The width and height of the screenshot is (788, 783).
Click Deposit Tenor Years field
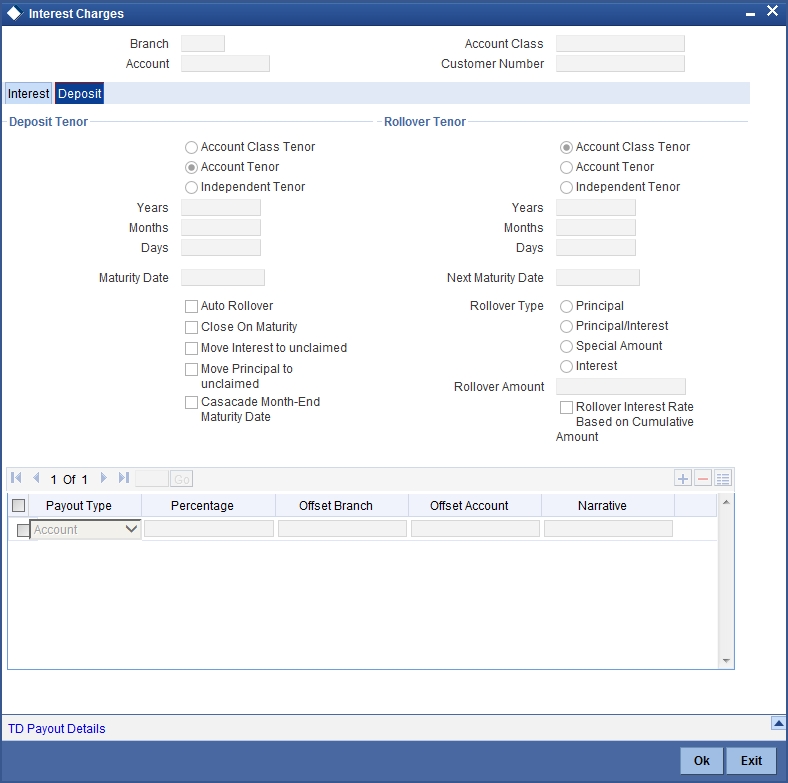tap(221, 208)
